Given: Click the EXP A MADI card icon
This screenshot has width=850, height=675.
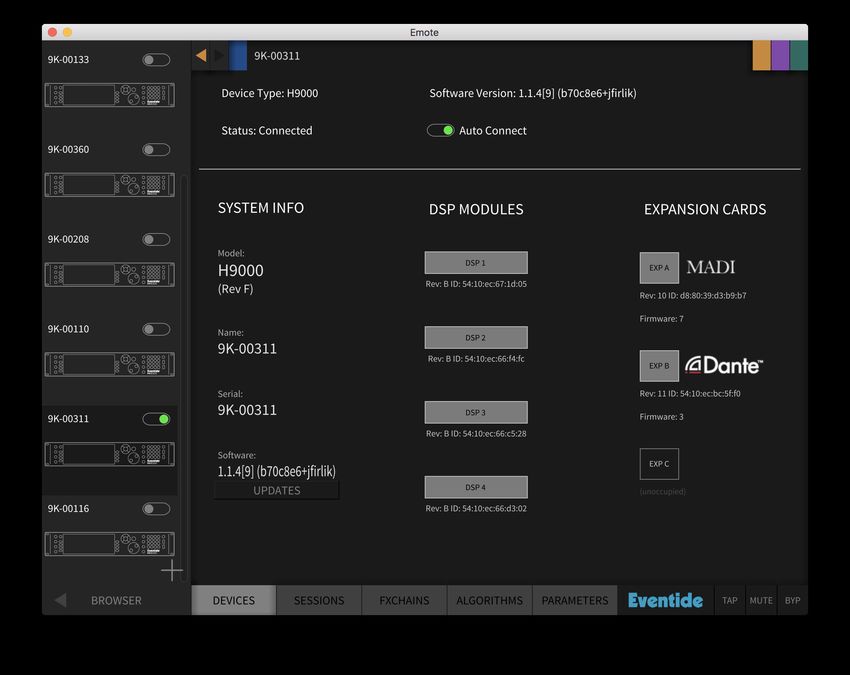Looking at the screenshot, I should click(659, 268).
